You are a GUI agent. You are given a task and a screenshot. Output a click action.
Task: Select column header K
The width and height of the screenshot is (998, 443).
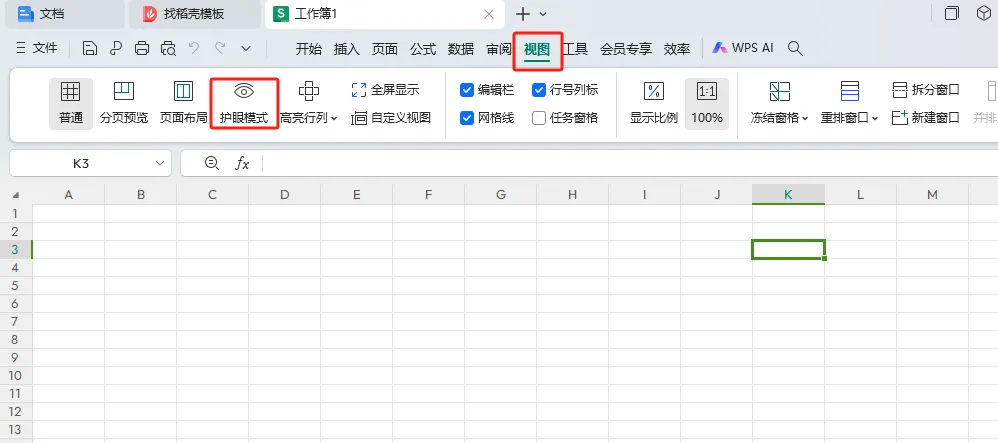point(788,195)
